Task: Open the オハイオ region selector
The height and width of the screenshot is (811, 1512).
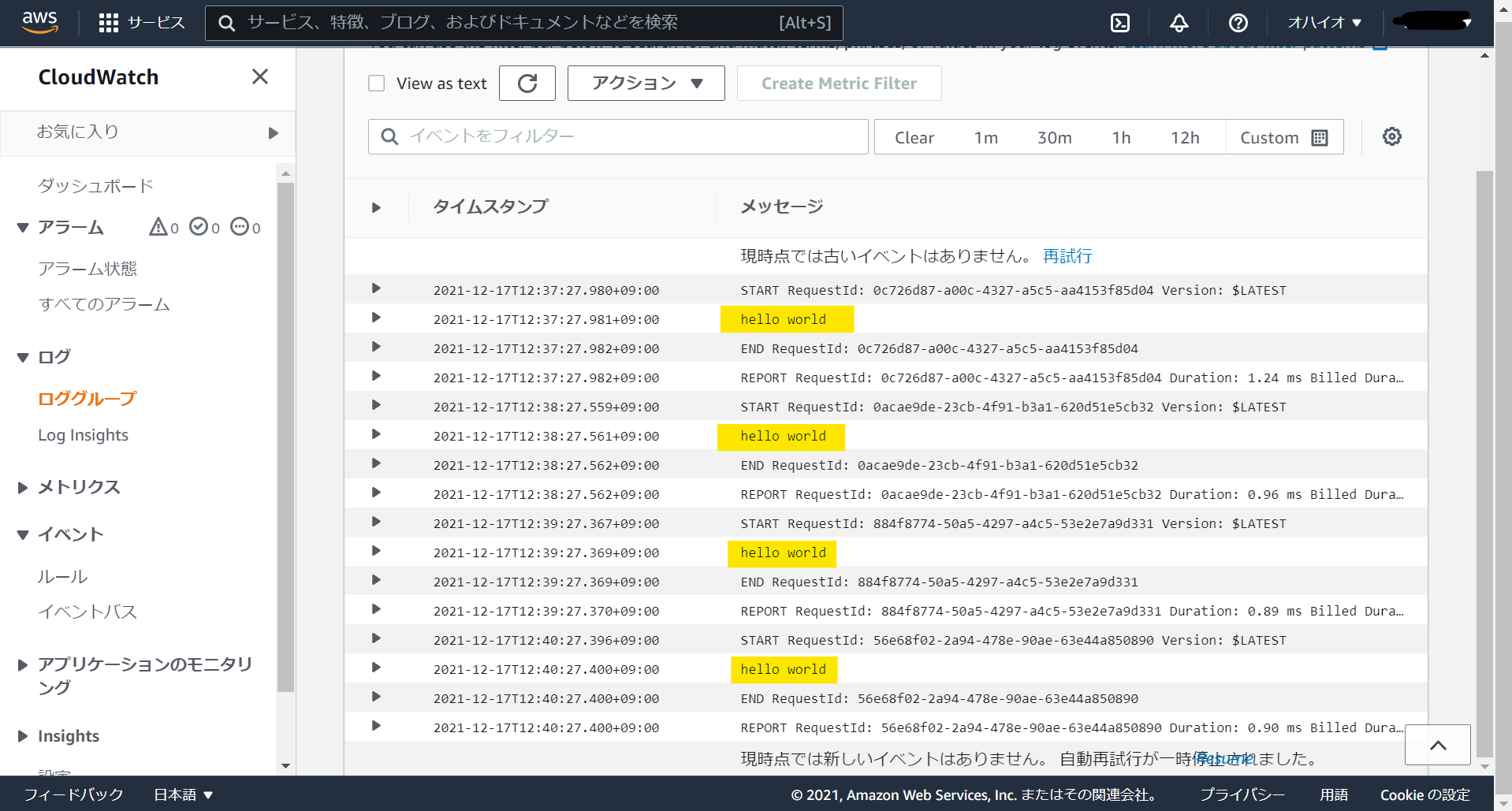Action: (1324, 23)
